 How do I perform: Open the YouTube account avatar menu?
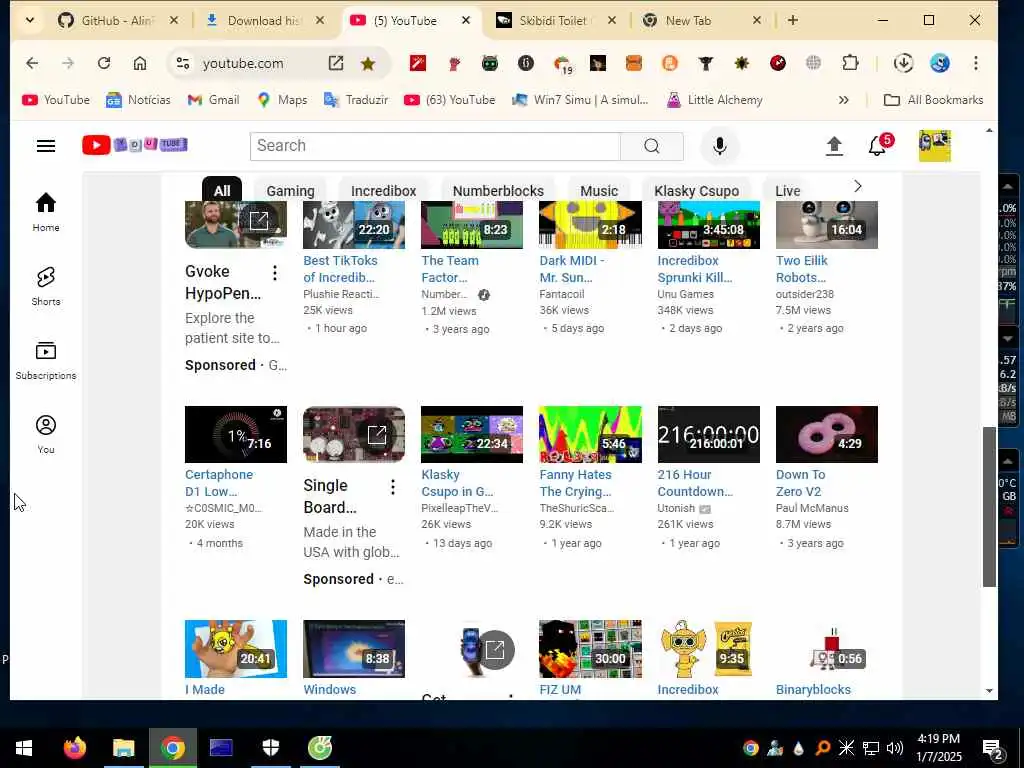click(935, 146)
